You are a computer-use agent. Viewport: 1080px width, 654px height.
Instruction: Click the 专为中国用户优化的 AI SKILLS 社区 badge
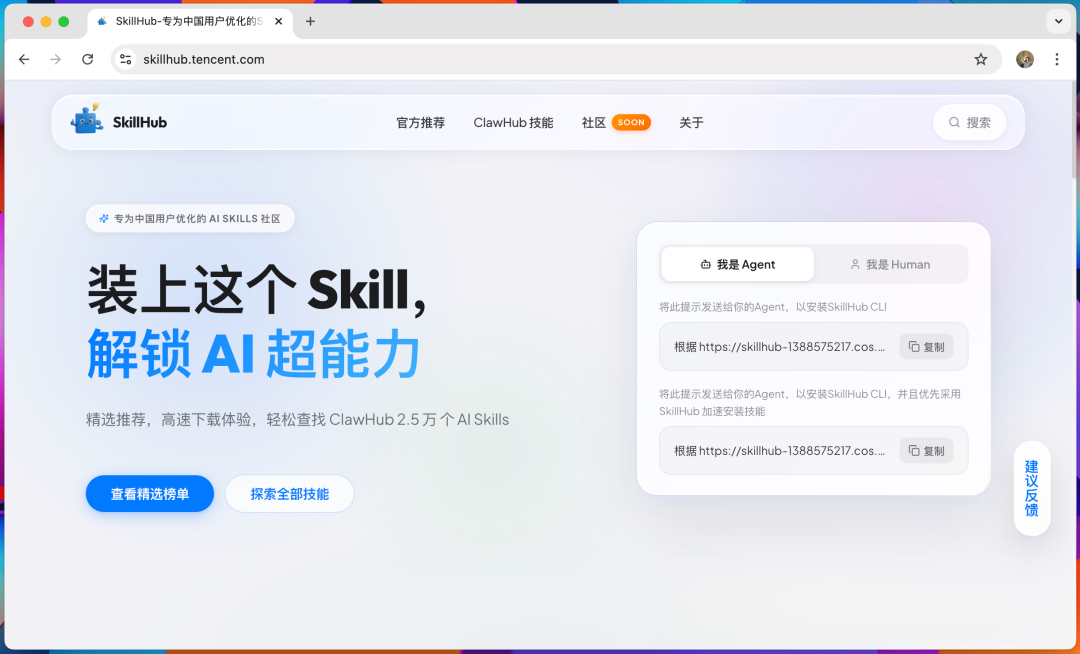[x=190, y=218]
